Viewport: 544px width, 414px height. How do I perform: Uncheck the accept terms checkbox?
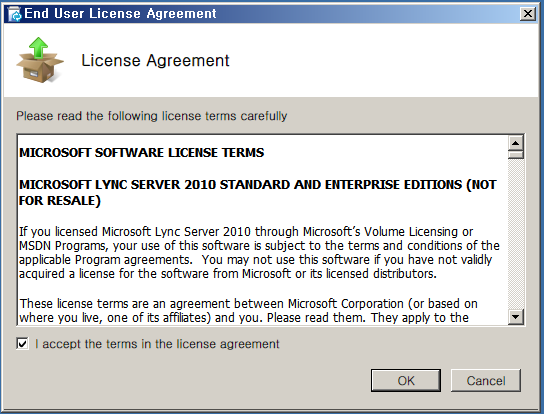click(x=23, y=344)
